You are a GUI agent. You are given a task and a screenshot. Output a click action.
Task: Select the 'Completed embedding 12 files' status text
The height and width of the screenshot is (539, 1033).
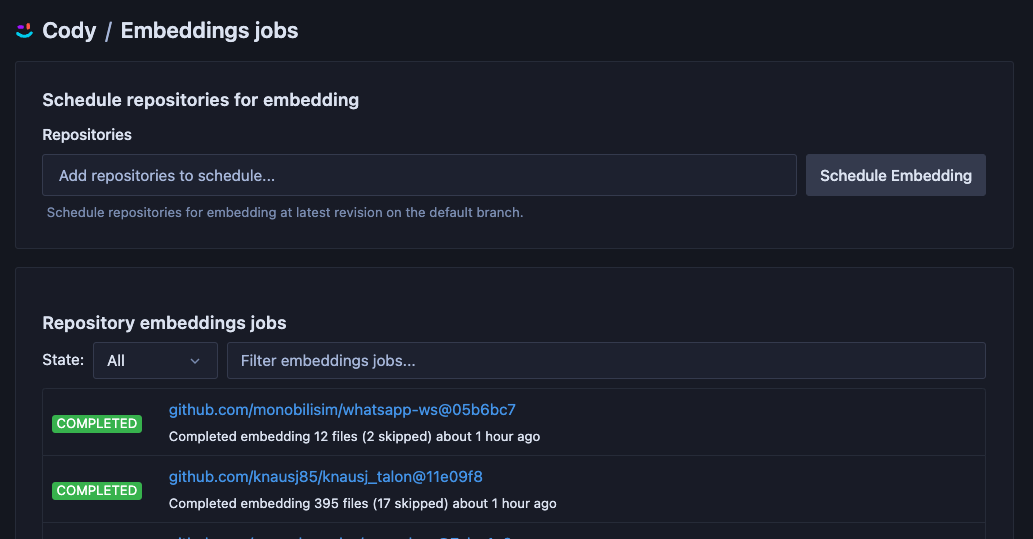354,436
